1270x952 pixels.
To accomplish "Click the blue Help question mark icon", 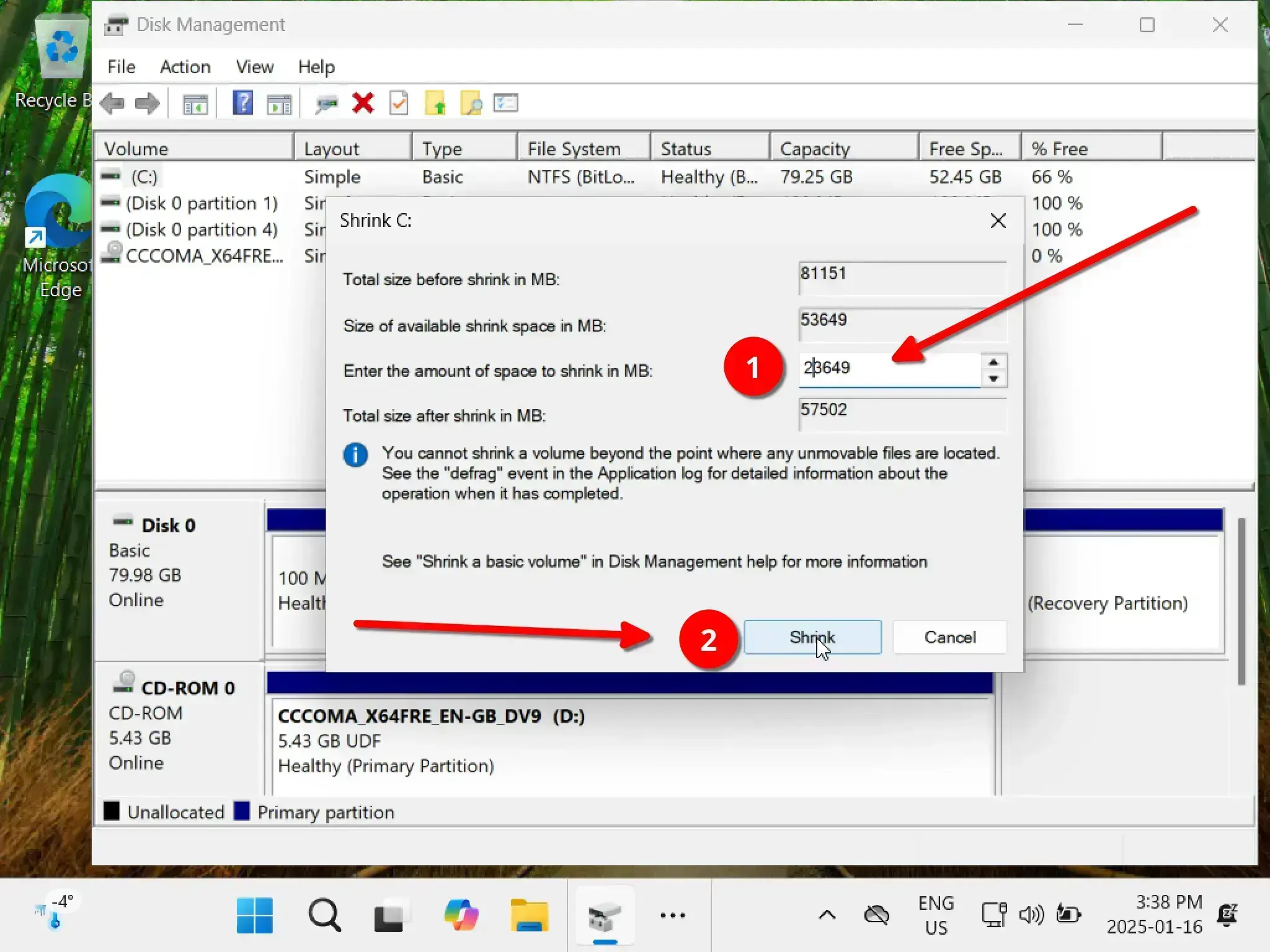I will (x=242, y=103).
